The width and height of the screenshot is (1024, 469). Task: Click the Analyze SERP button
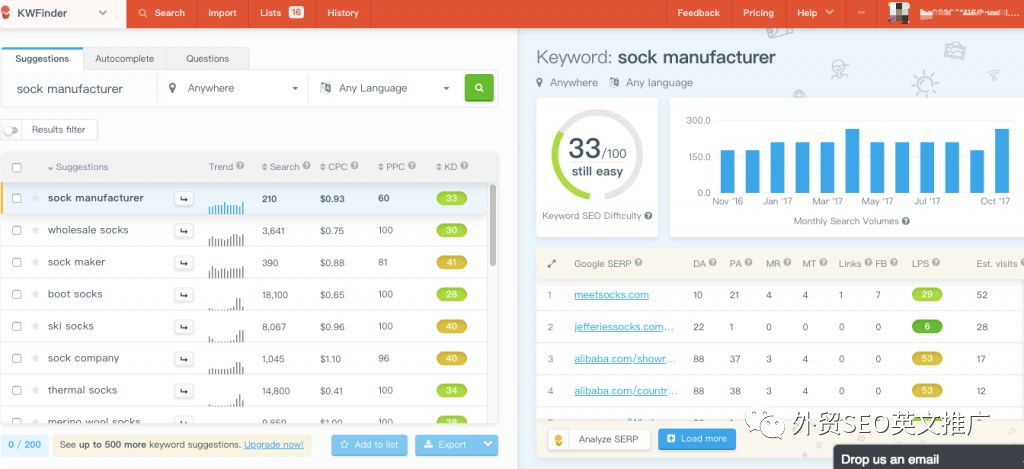coord(599,440)
